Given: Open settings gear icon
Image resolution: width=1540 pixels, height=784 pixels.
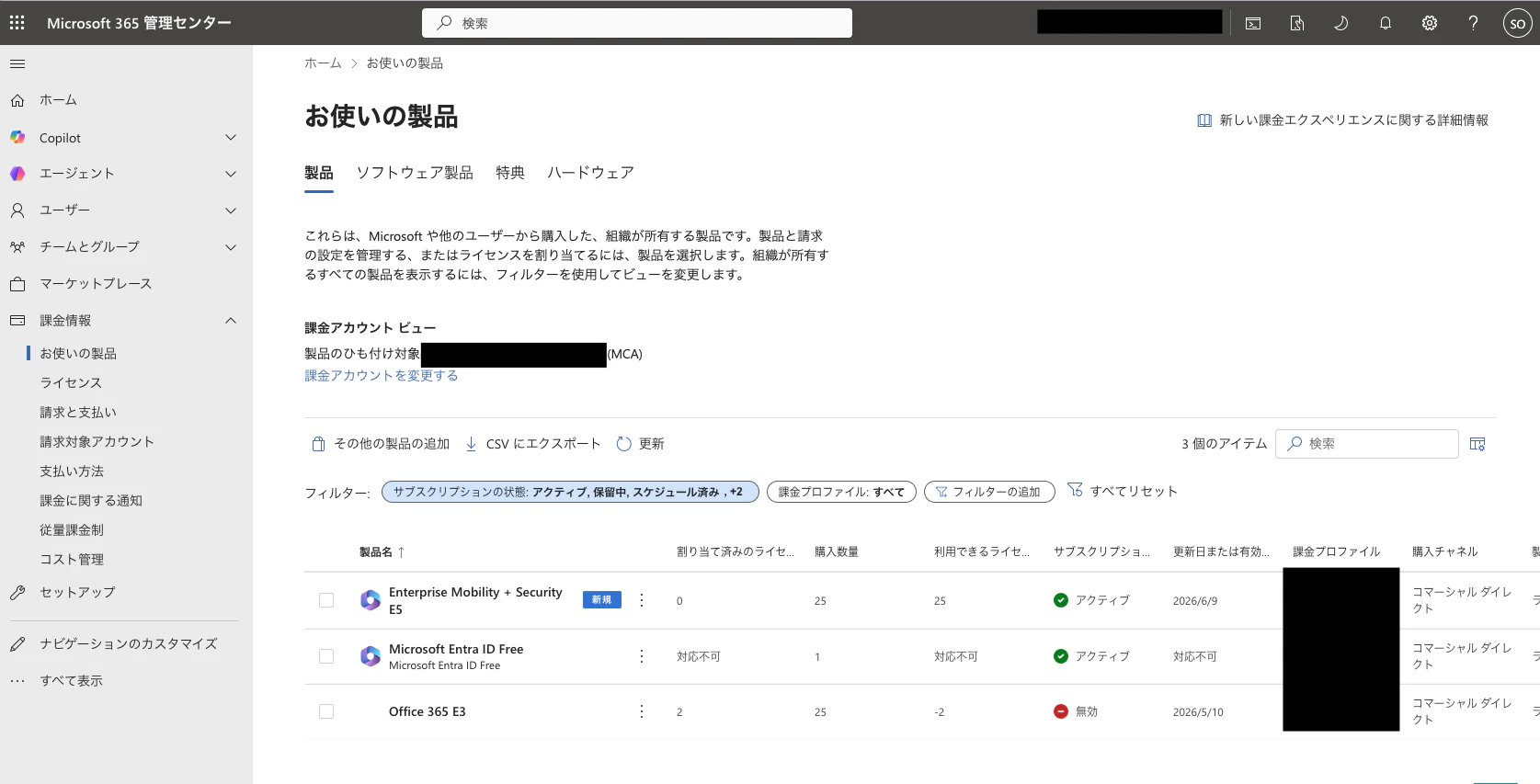Looking at the screenshot, I should click(1430, 23).
